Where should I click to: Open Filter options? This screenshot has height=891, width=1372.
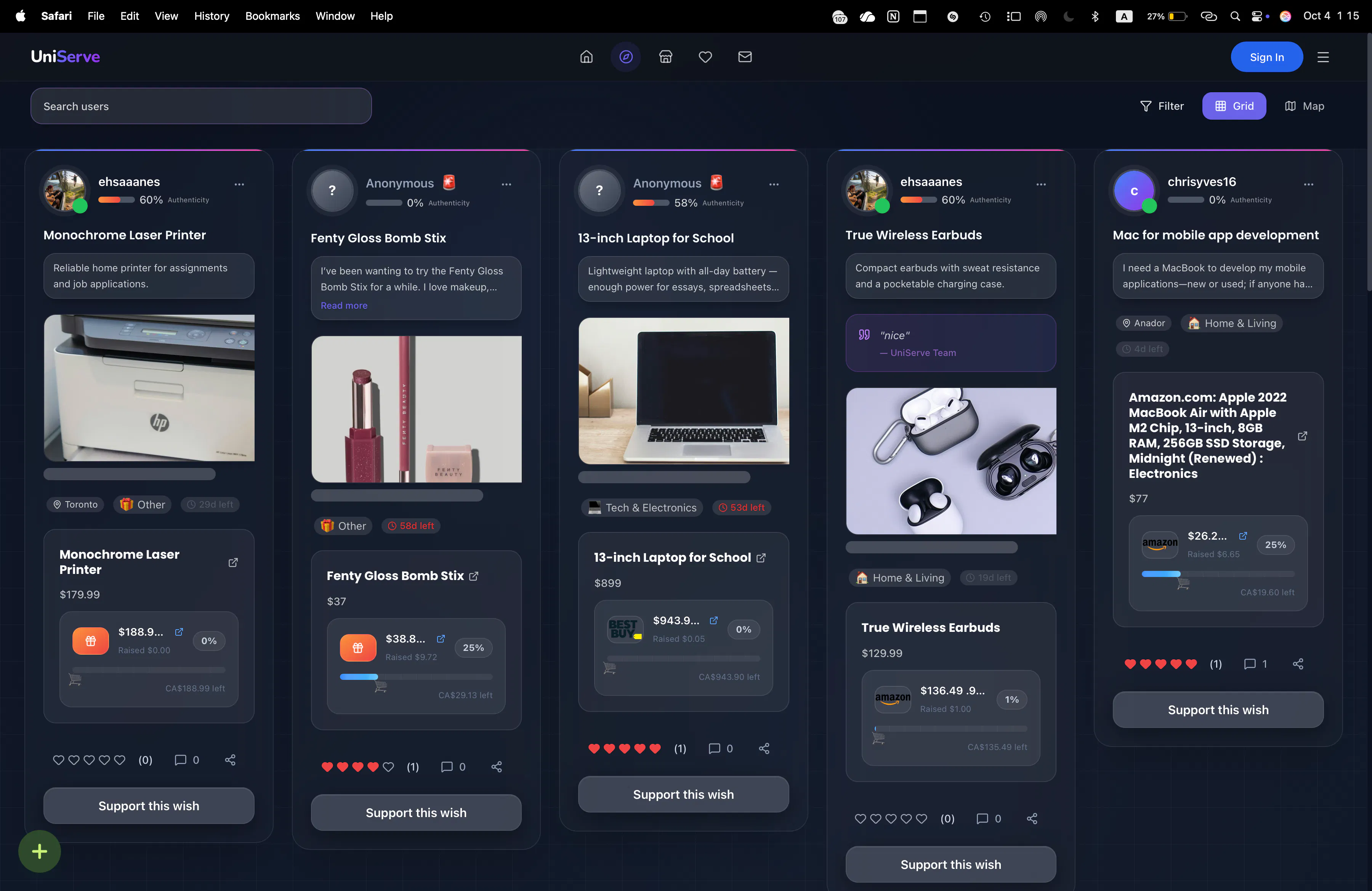pyautogui.click(x=1162, y=106)
